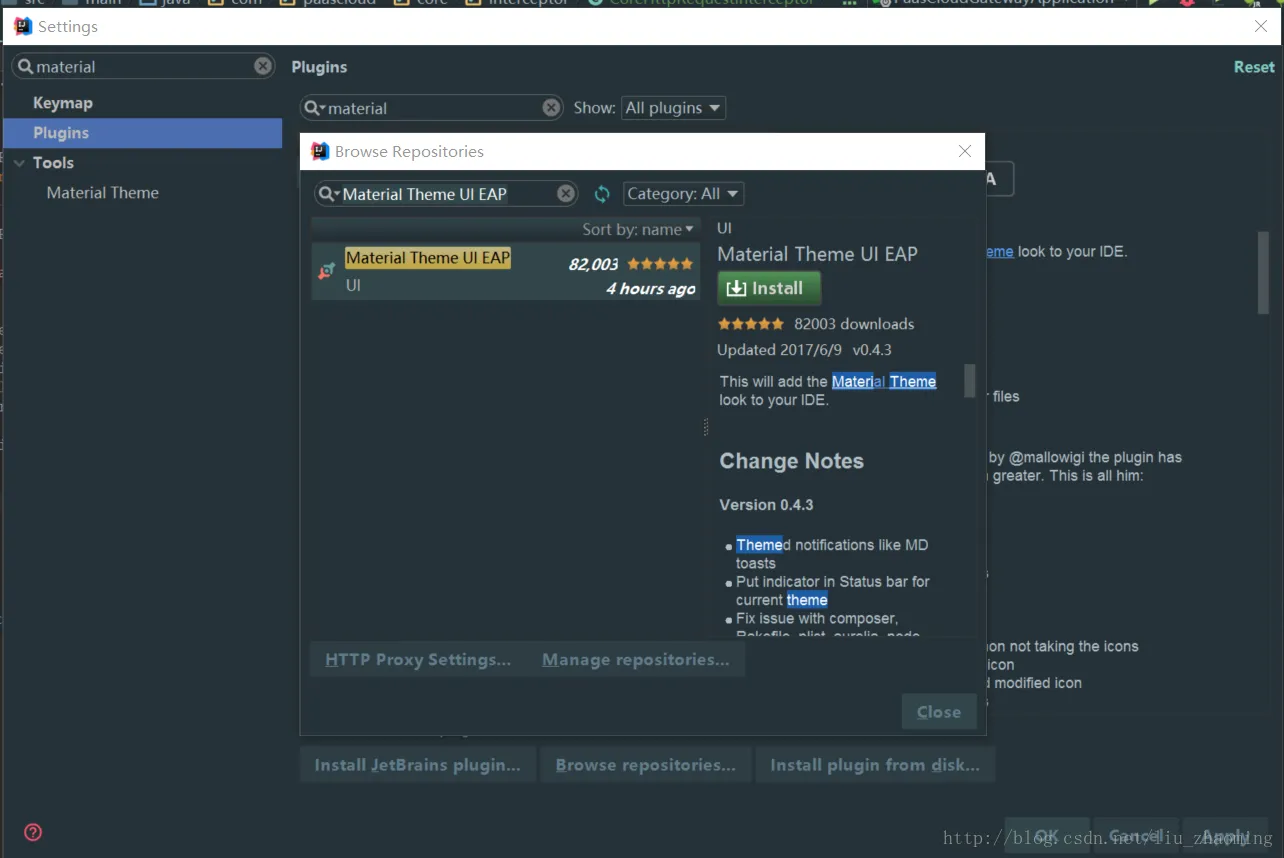Click Install JetBrains plugin button
The image size is (1284, 858).
(418, 765)
